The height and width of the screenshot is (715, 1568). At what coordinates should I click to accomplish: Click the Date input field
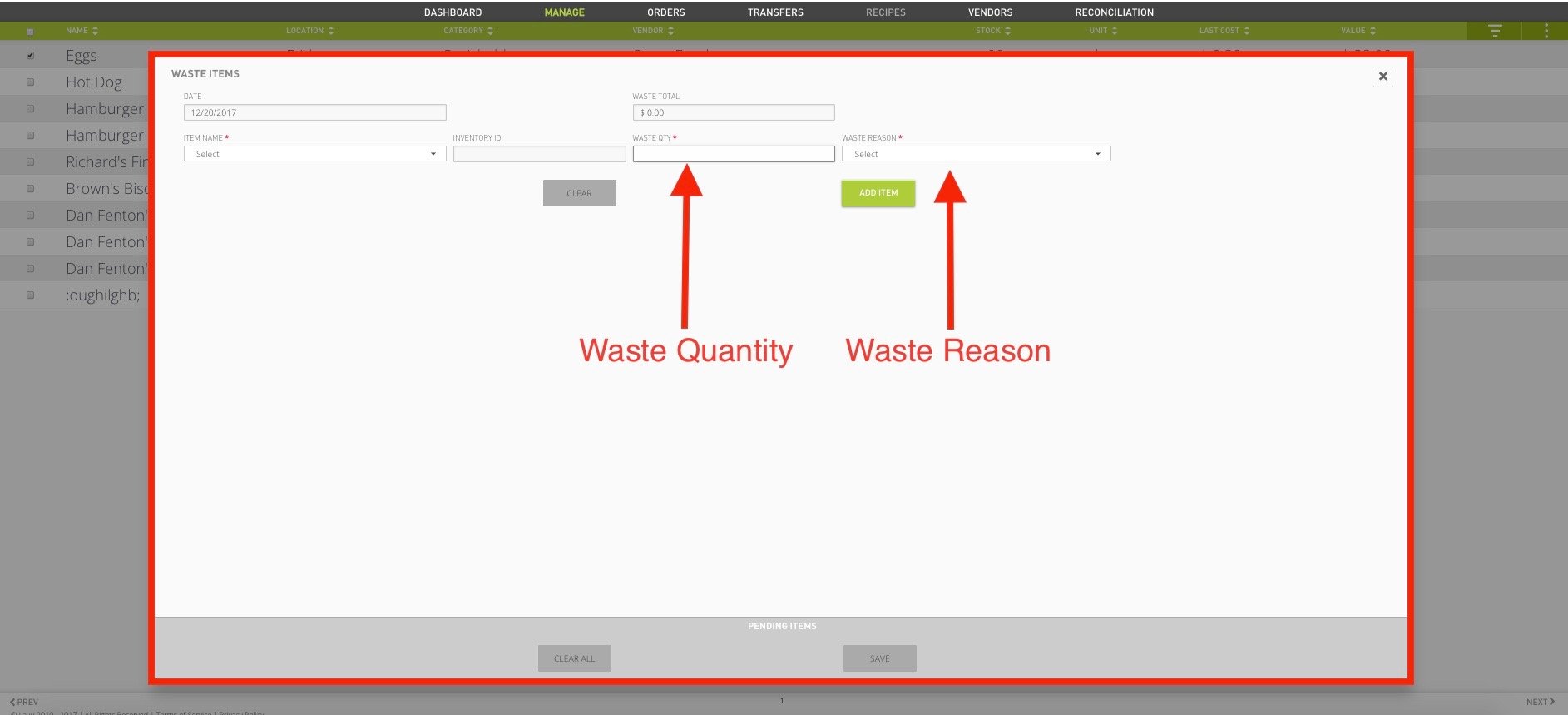point(314,112)
